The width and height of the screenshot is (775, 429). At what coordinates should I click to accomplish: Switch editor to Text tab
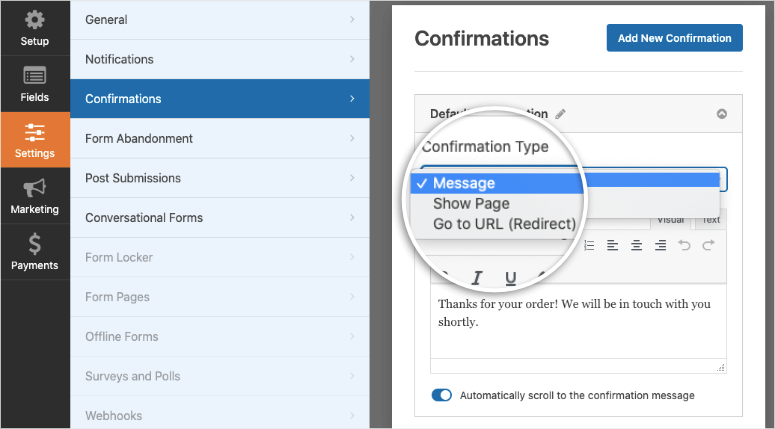(x=711, y=221)
